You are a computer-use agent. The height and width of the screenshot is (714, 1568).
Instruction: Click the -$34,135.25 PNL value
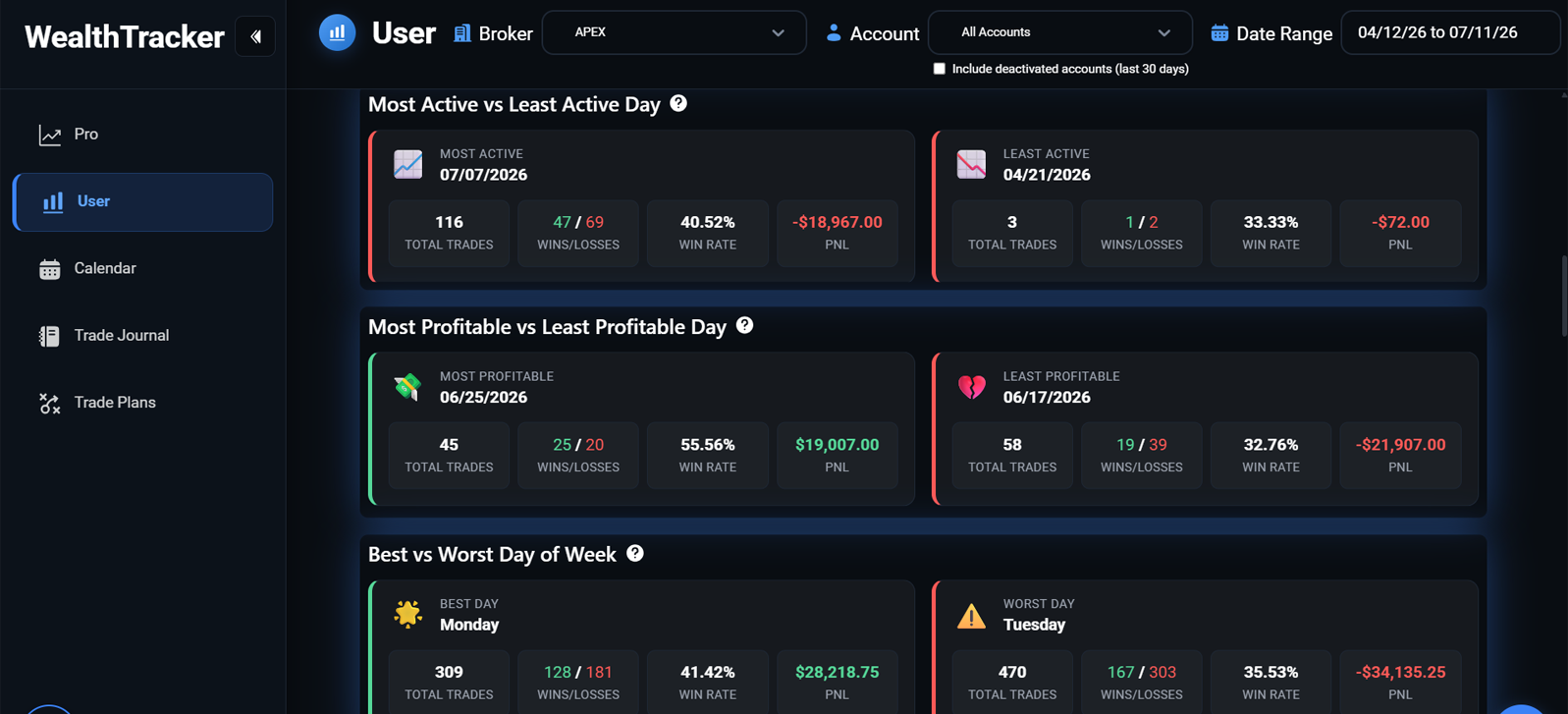(x=1400, y=673)
